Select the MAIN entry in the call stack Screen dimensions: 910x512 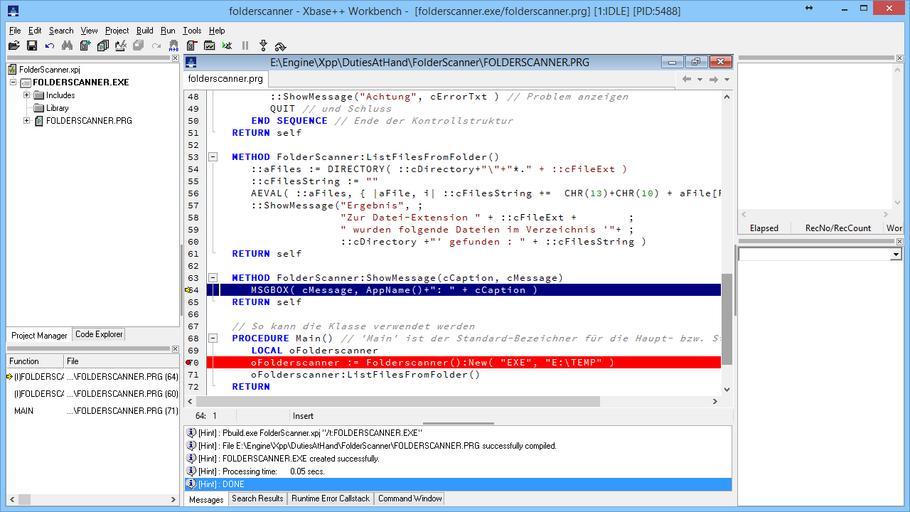click(24, 411)
